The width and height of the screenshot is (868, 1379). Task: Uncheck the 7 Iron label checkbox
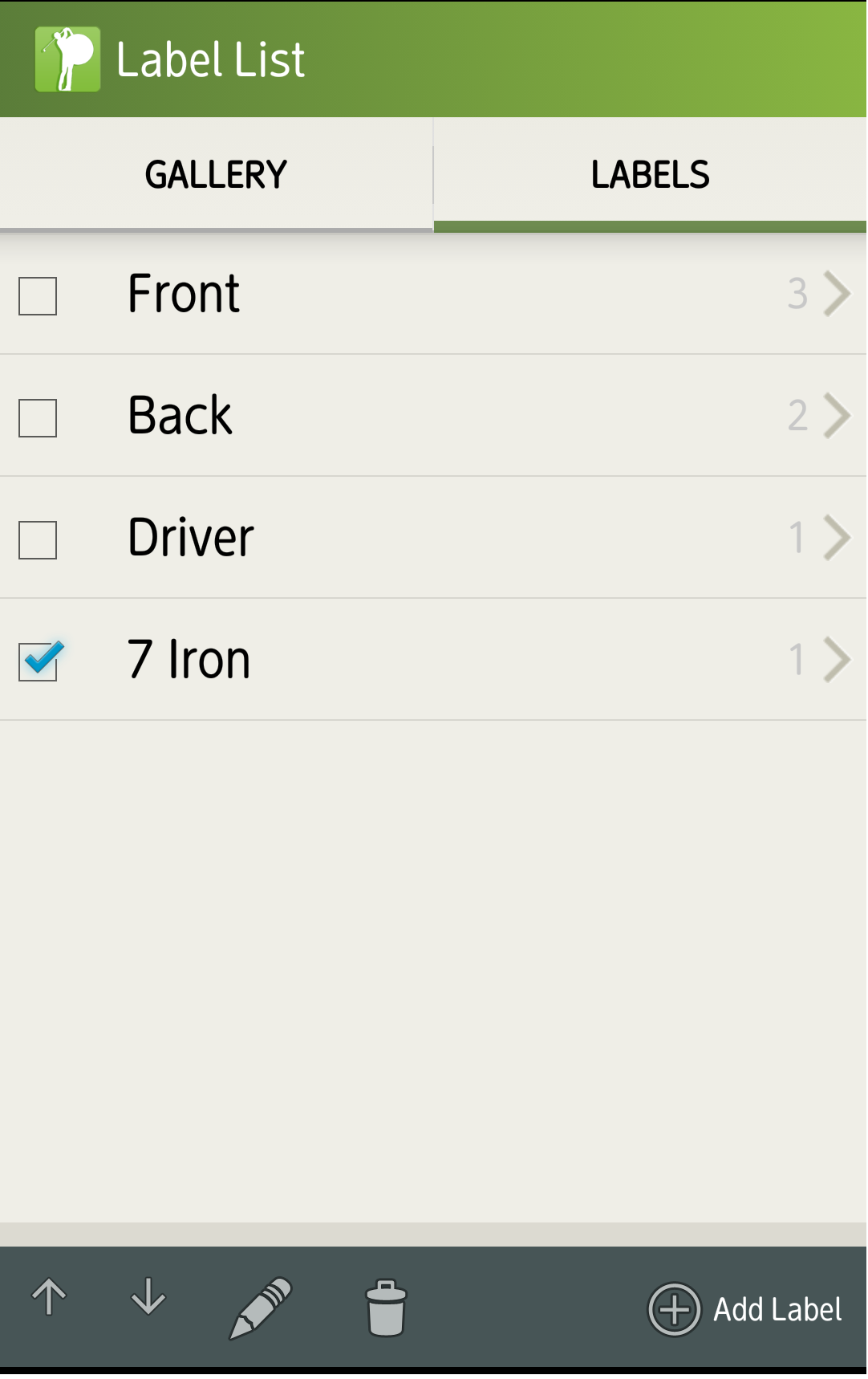tap(39, 661)
